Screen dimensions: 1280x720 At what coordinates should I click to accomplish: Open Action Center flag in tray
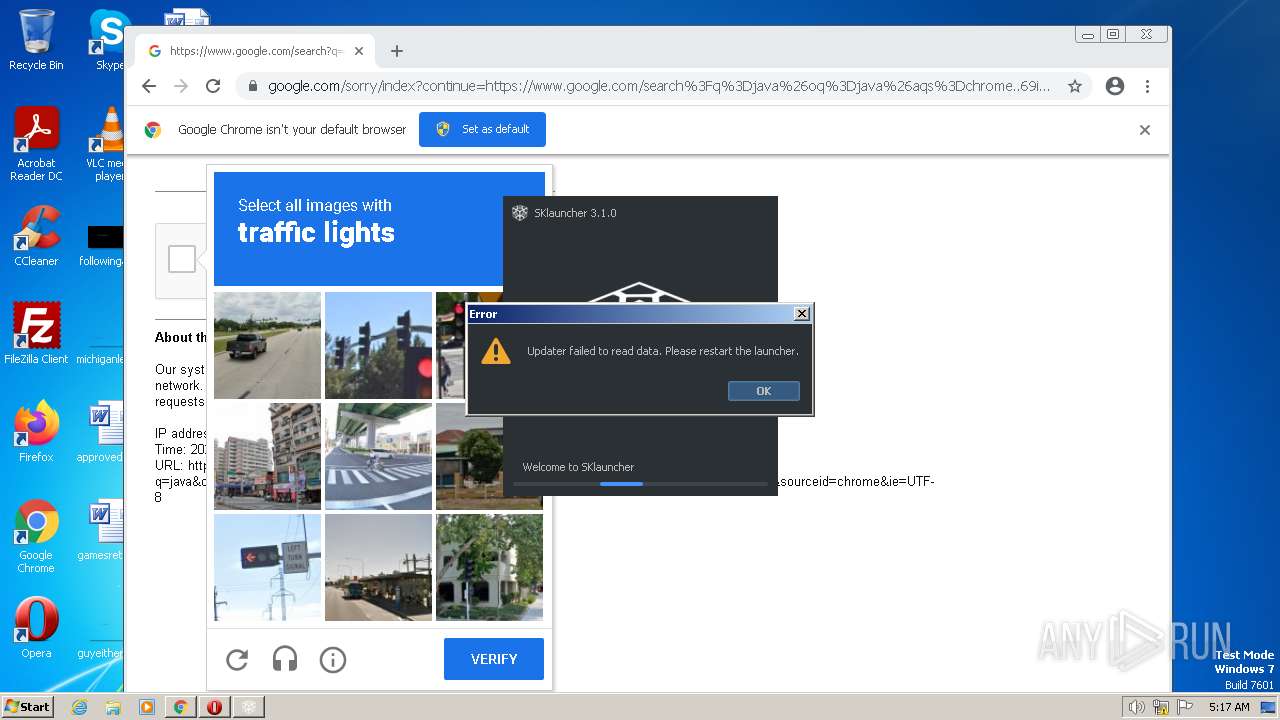coord(1184,707)
